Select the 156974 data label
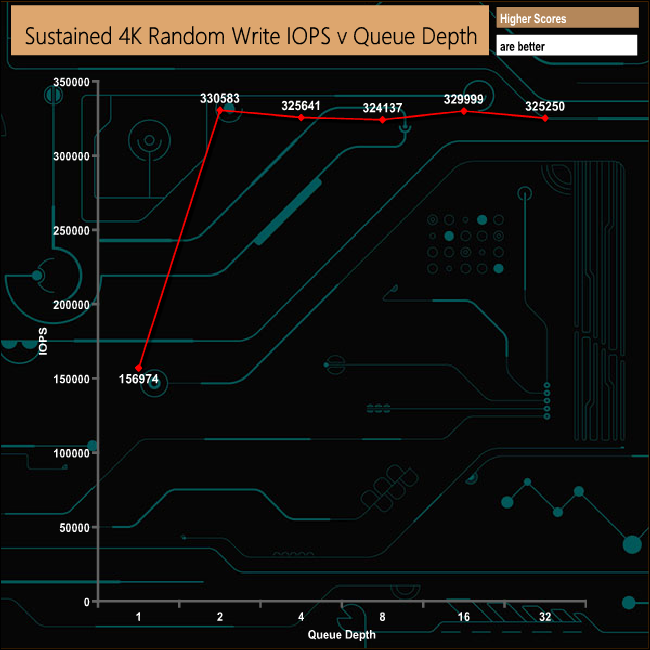This screenshot has width=650, height=650. click(138, 379)
